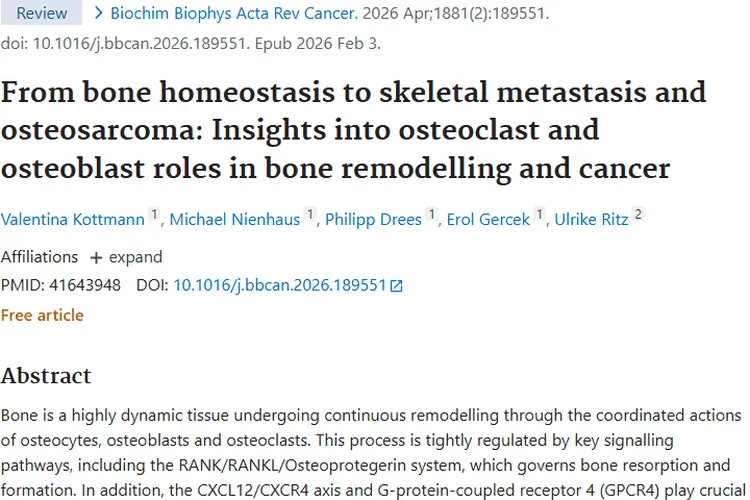
Task: Click affiliation superscript 2 after Ulrike Ritz
Action: click(x=639, y=214)
